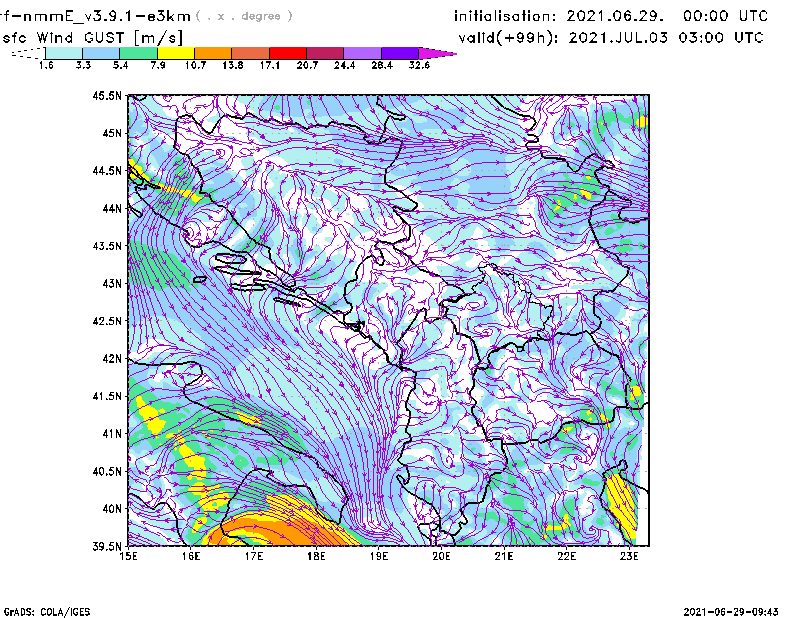Click the legend value 5.4

[x=120, y=65]
